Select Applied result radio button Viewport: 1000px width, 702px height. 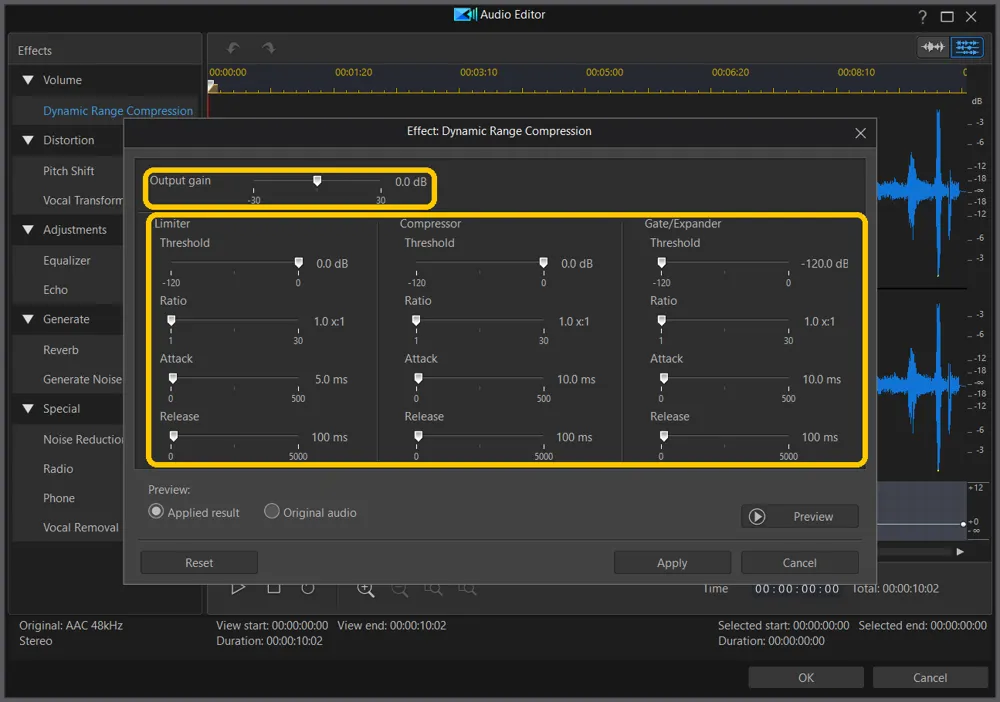156,511
